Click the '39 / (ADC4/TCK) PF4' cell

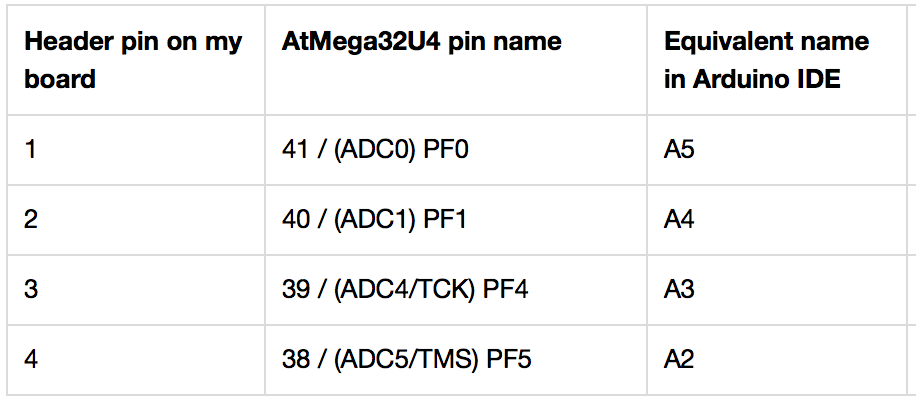(x=456, y=290)
